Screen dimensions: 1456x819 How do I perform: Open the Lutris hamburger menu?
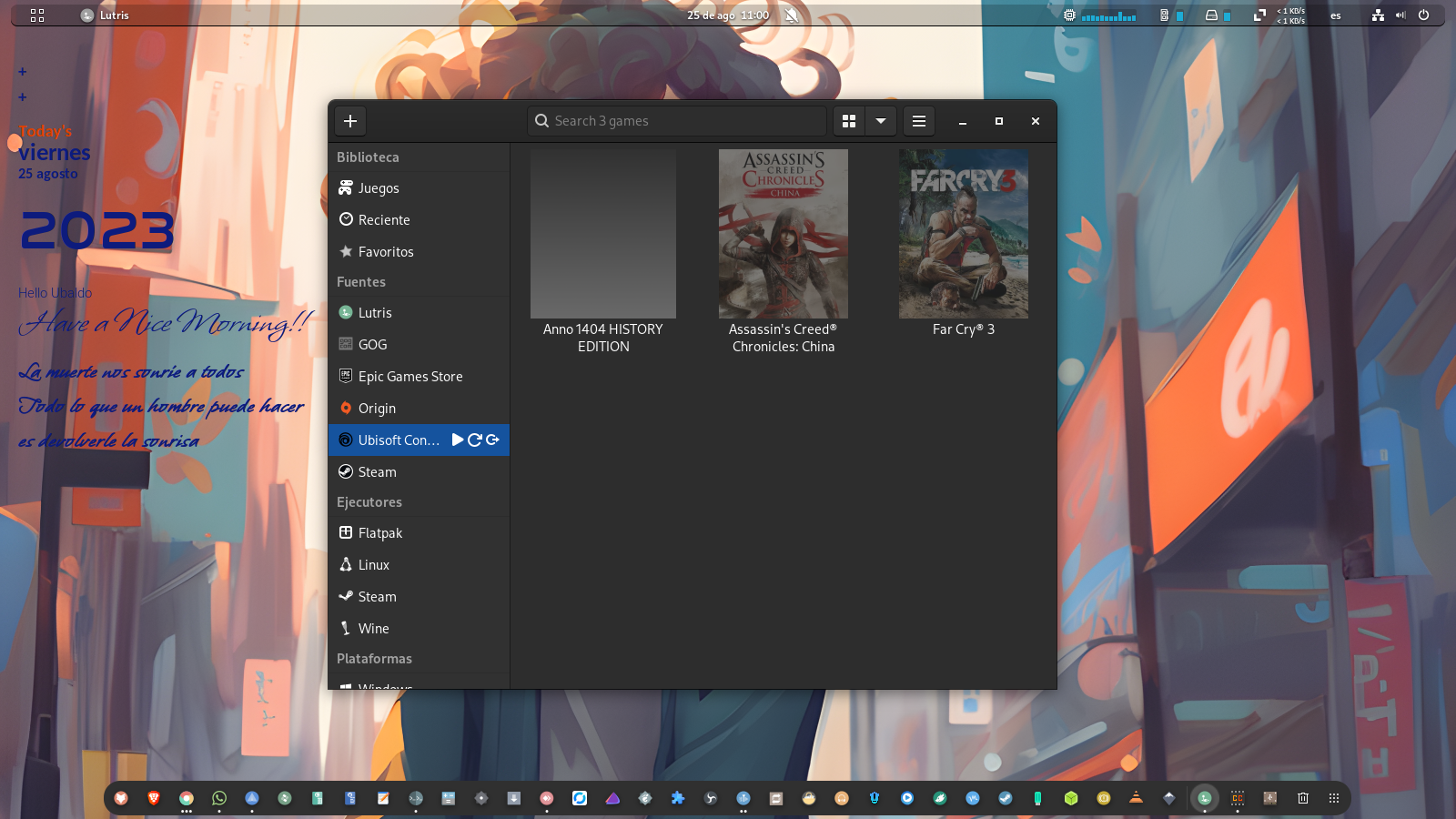[x=919, y=121]
